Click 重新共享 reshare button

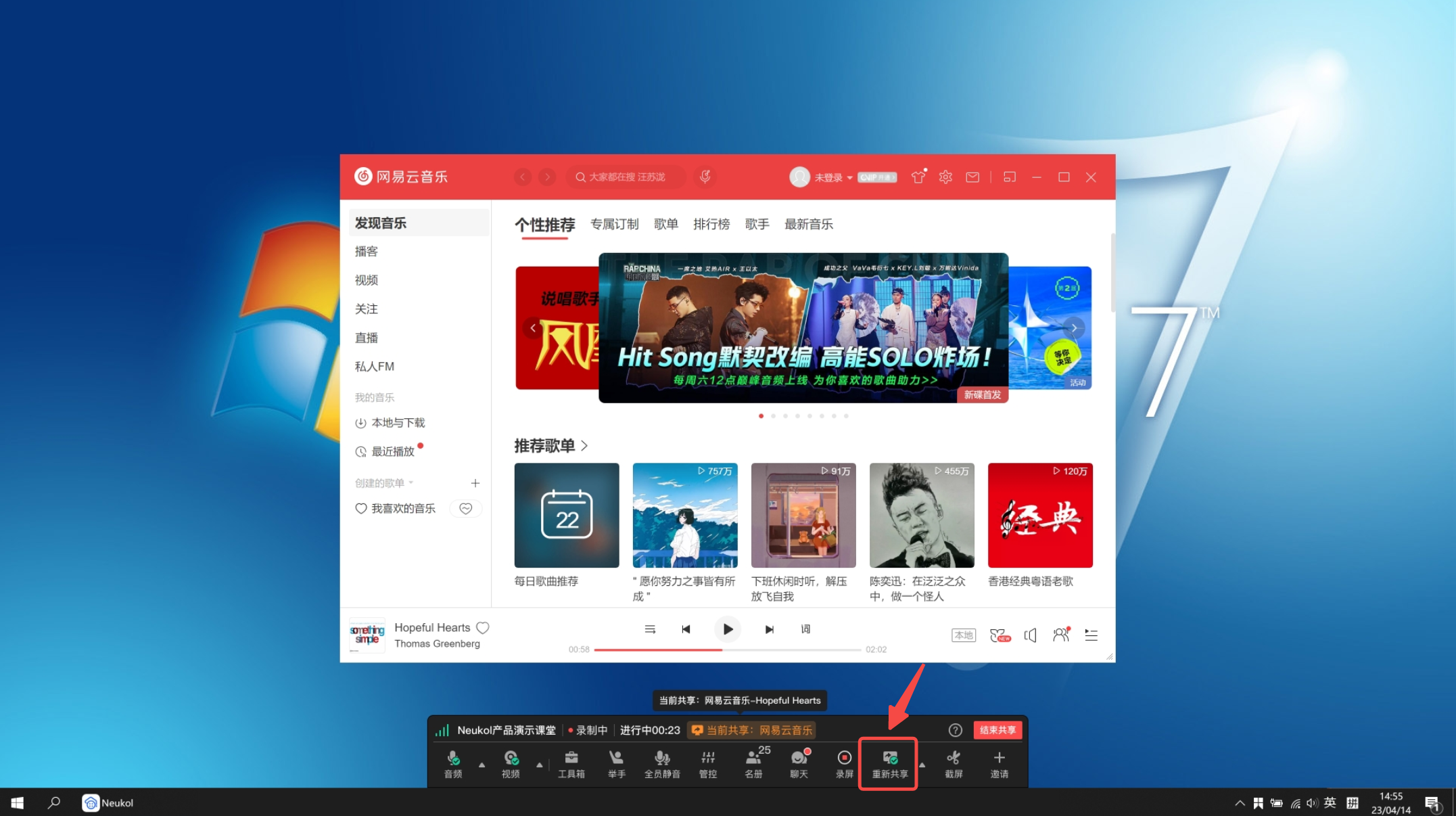pyautogui.click(x=889, y=764)
